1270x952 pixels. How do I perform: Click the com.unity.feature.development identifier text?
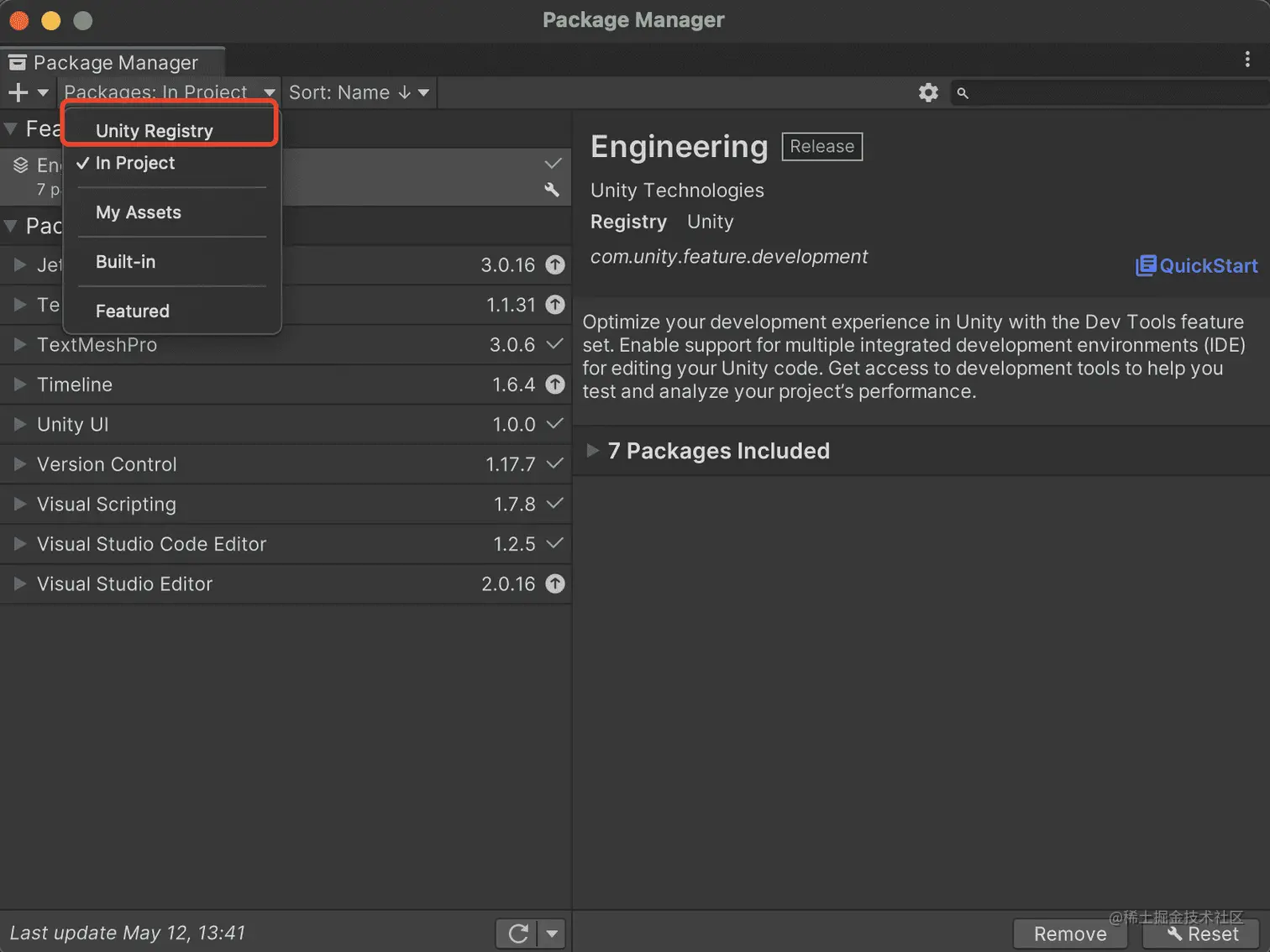[729, 256]
